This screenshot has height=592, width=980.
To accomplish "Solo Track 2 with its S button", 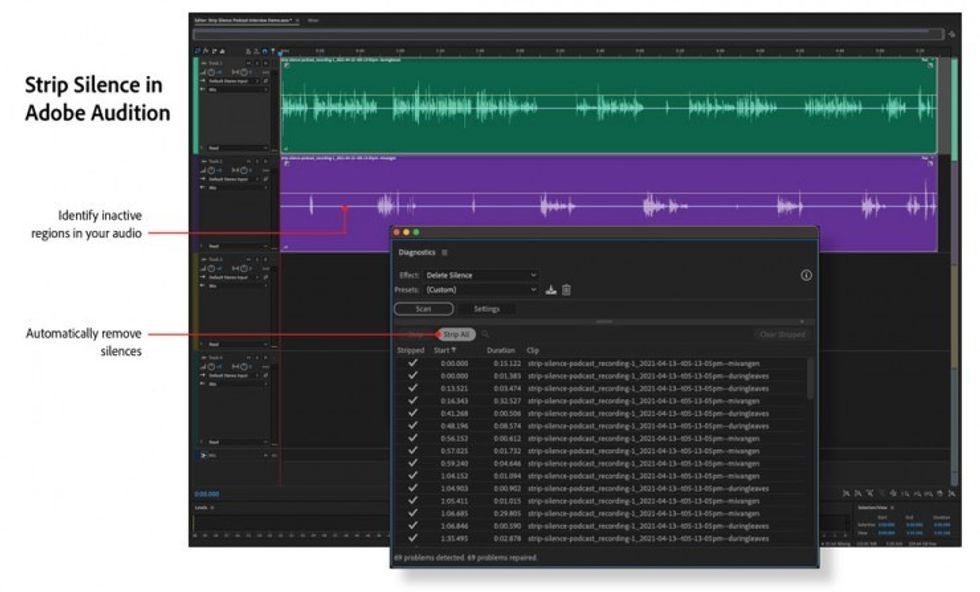I will click(258, 161).
